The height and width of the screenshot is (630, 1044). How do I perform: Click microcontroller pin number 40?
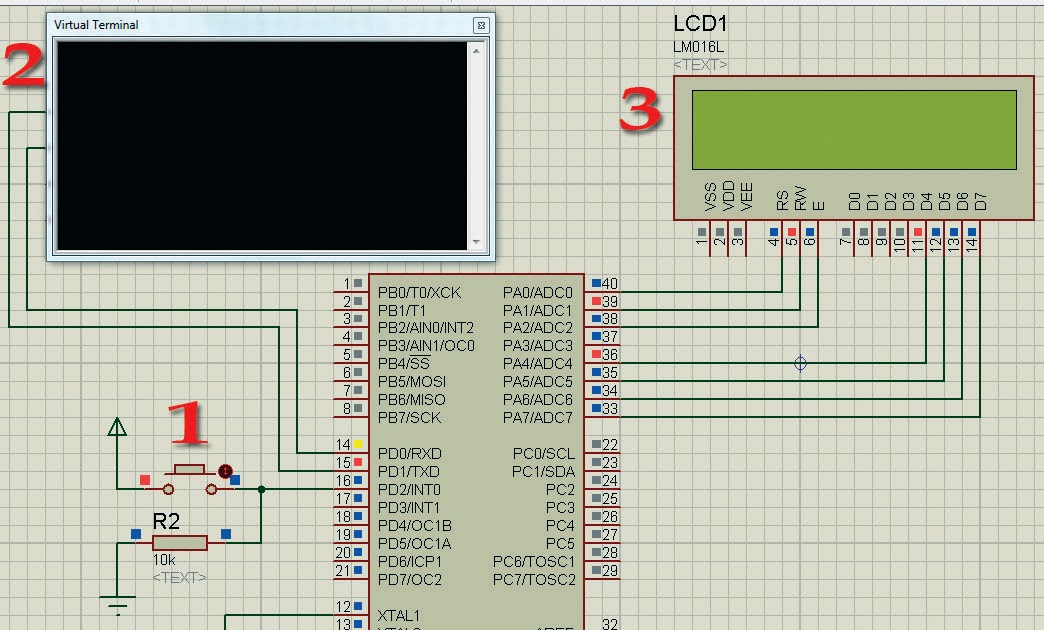point(610,284)
